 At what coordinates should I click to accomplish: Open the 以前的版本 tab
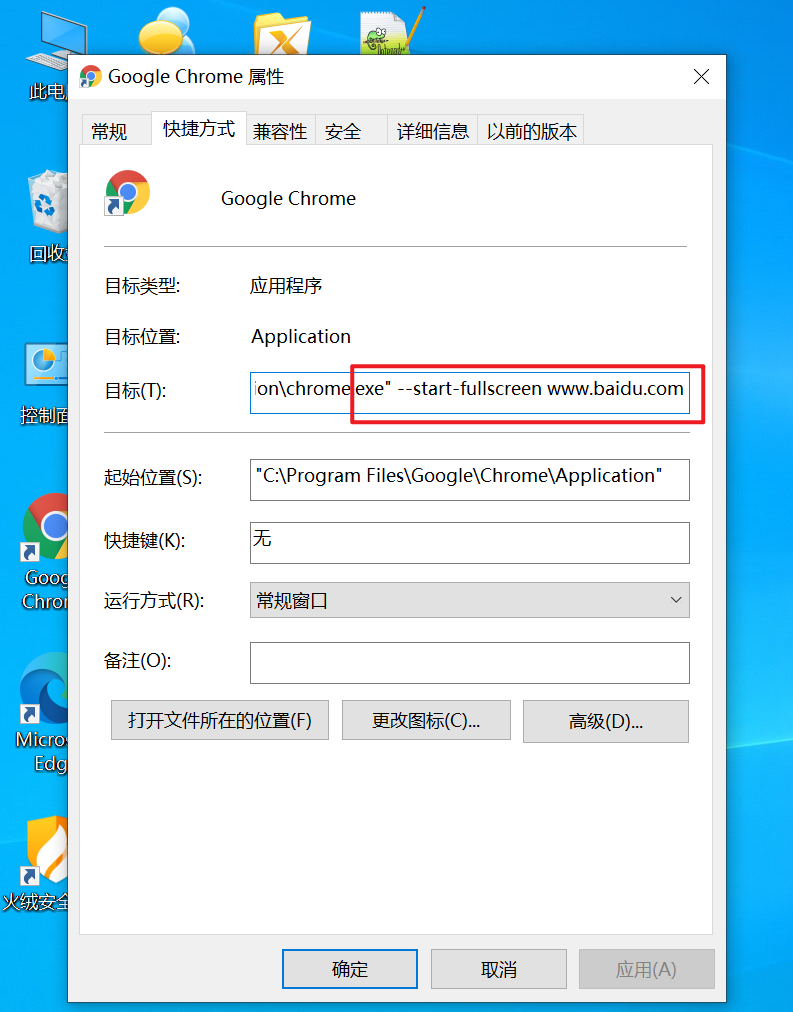(x=531, y=131)
